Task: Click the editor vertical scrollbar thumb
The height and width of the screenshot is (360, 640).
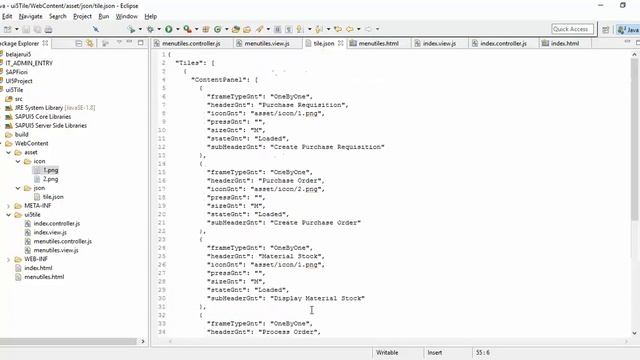Action: (x=634, y=139)
